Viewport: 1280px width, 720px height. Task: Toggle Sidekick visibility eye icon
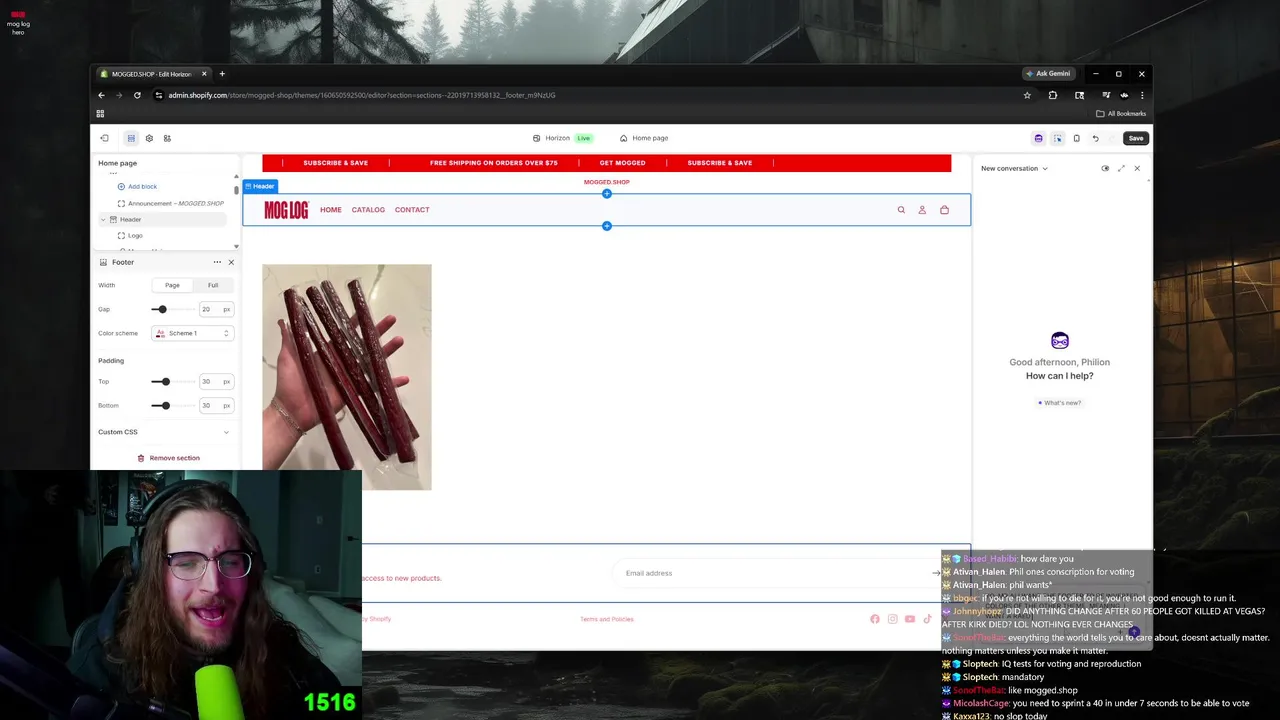1105,168
